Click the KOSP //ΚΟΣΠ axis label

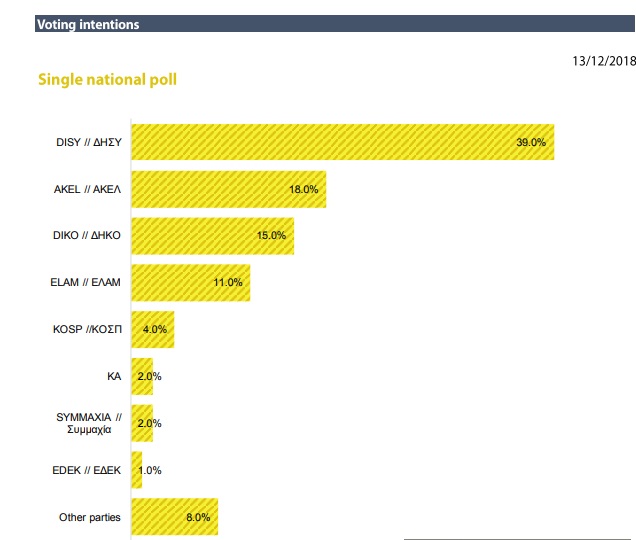(x=87, y=330)
